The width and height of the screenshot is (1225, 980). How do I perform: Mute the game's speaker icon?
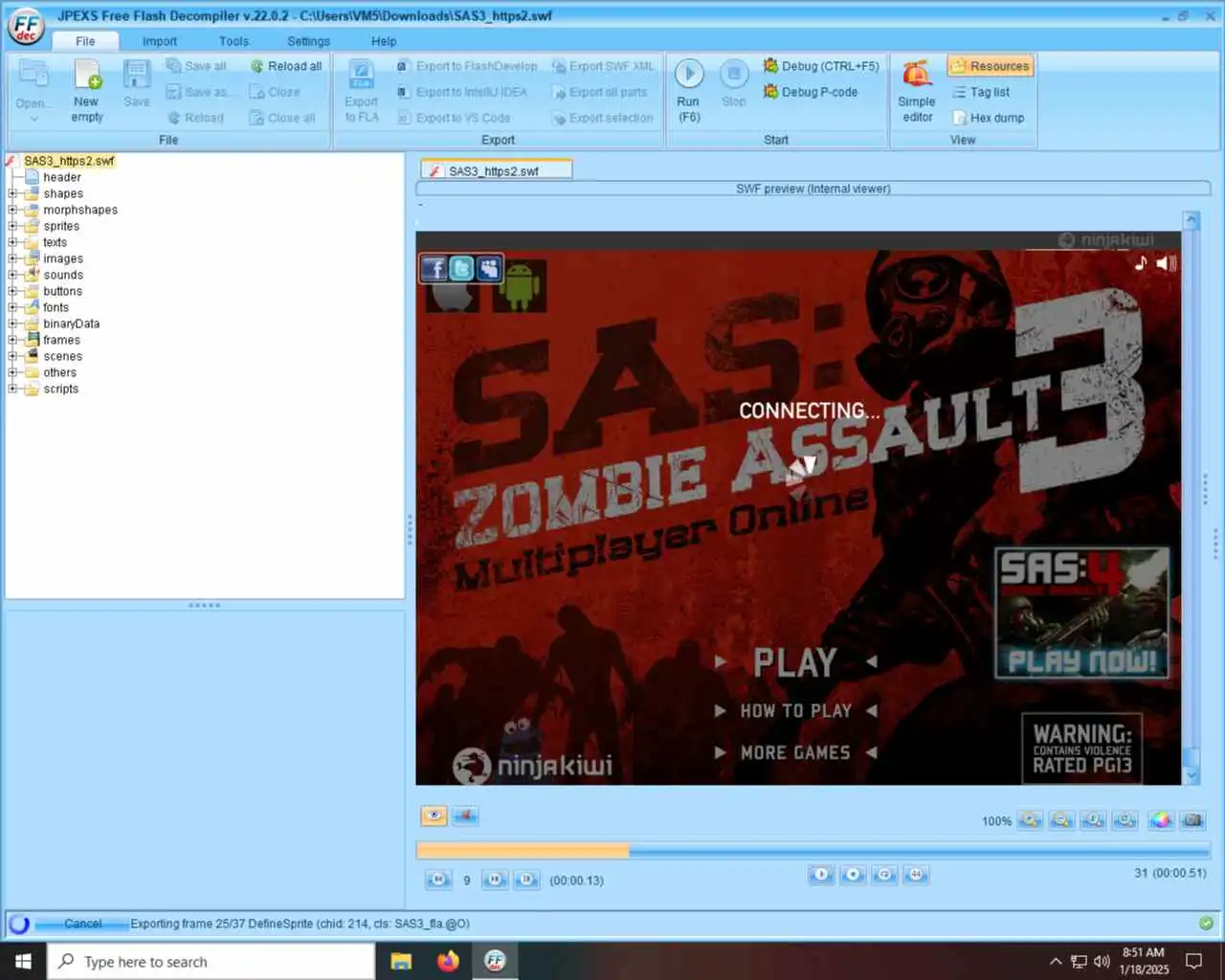1167,263
